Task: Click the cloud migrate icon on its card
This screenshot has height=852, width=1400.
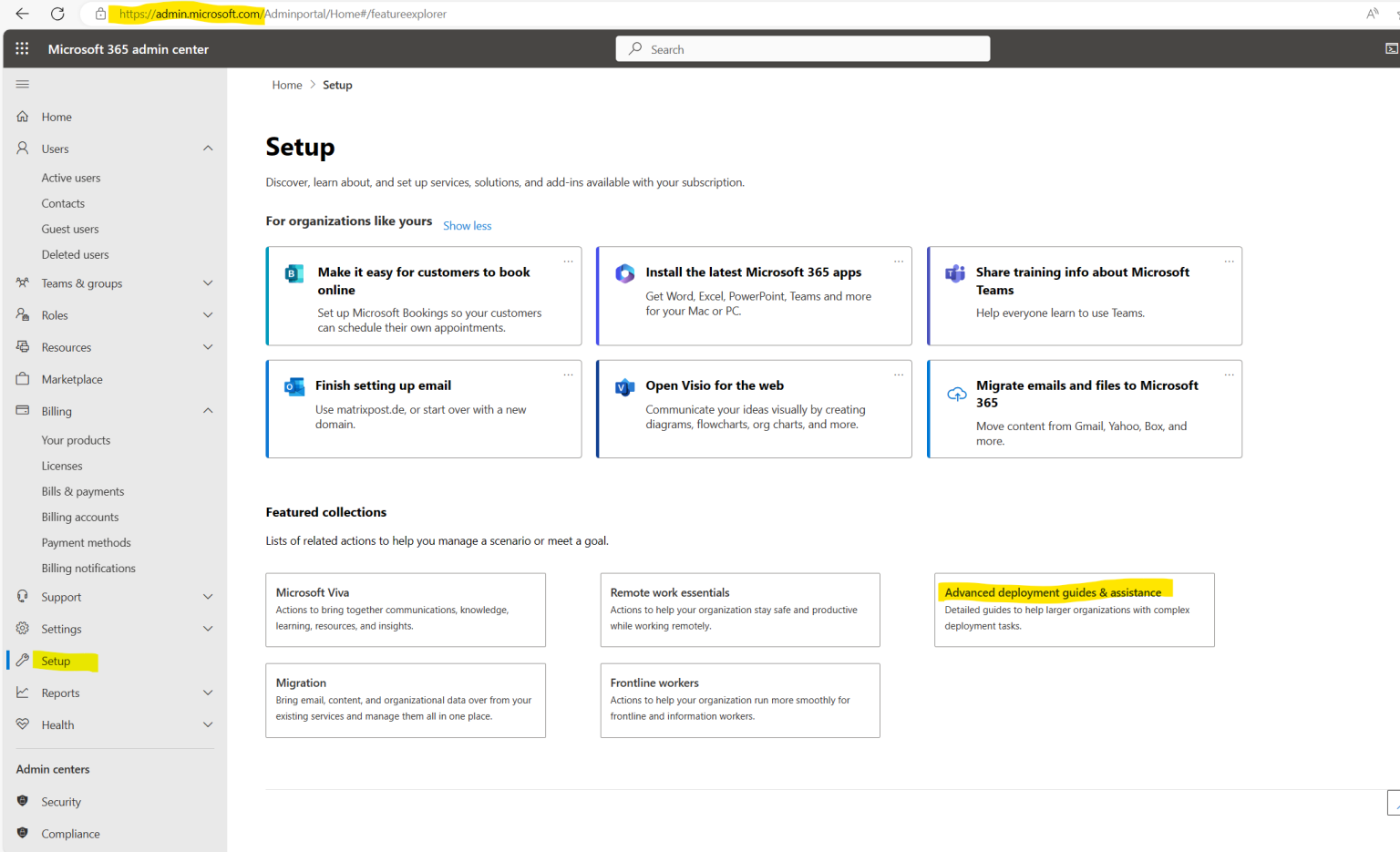Action: pyautogui.click(x=956, y=394)
